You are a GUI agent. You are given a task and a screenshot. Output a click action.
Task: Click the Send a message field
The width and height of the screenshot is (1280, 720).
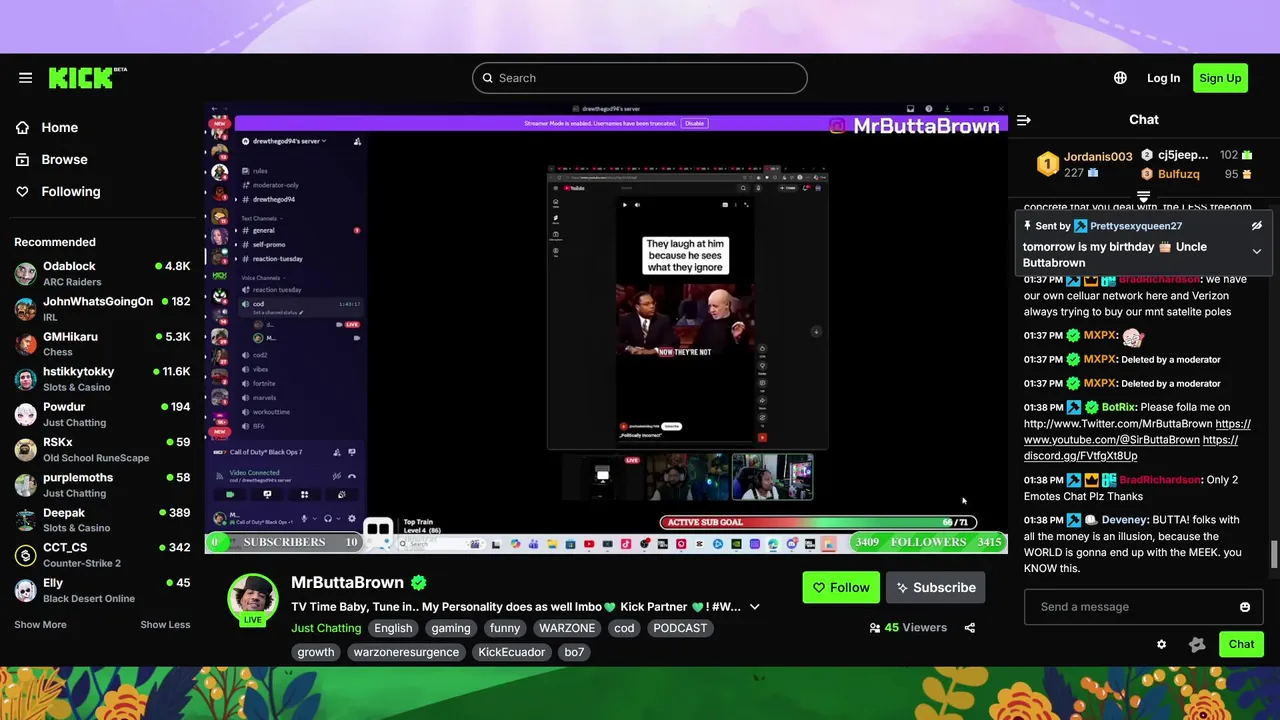tap(1143, 607)
